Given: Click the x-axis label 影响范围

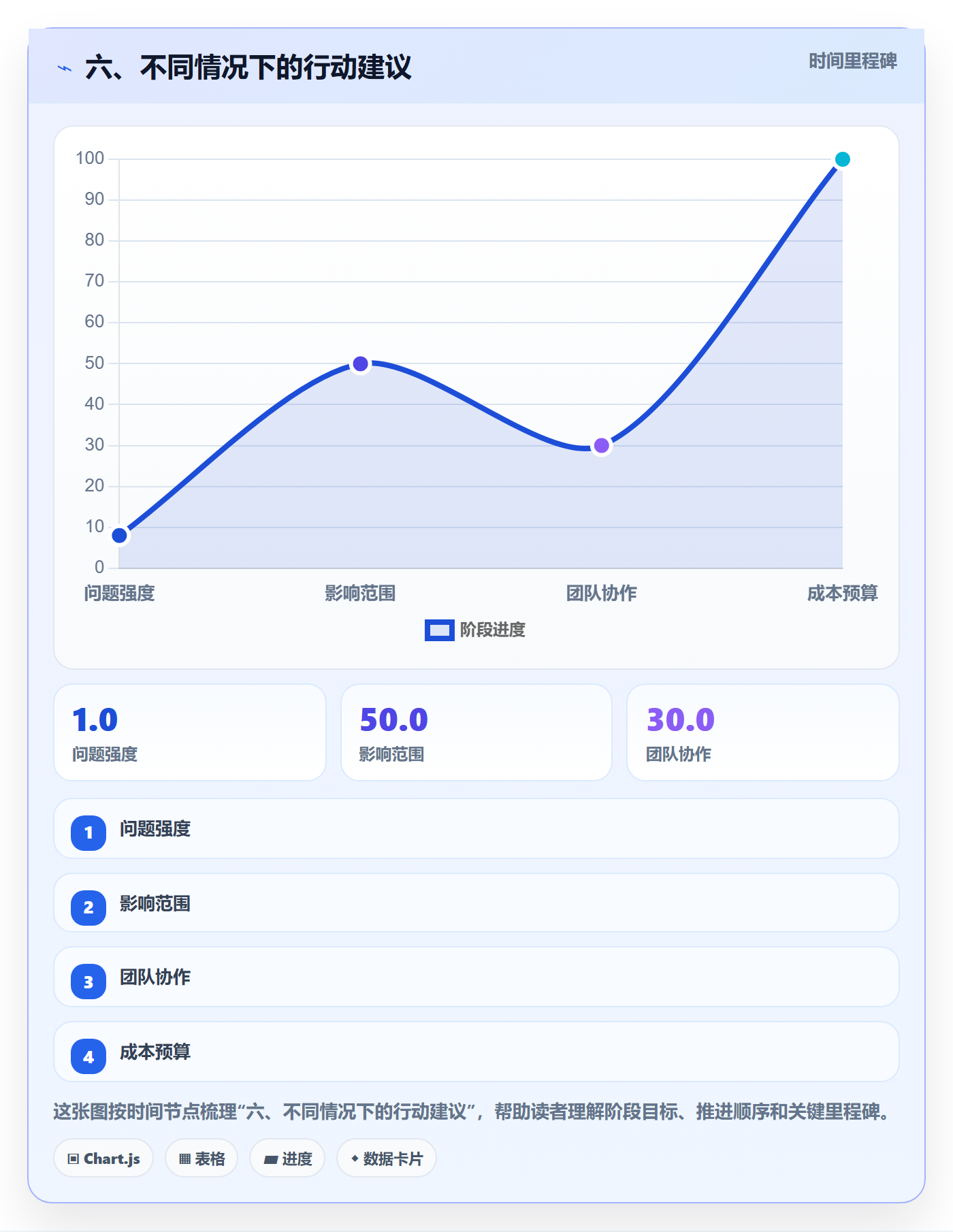Looking at the screenshot, I should coord(361,594).
